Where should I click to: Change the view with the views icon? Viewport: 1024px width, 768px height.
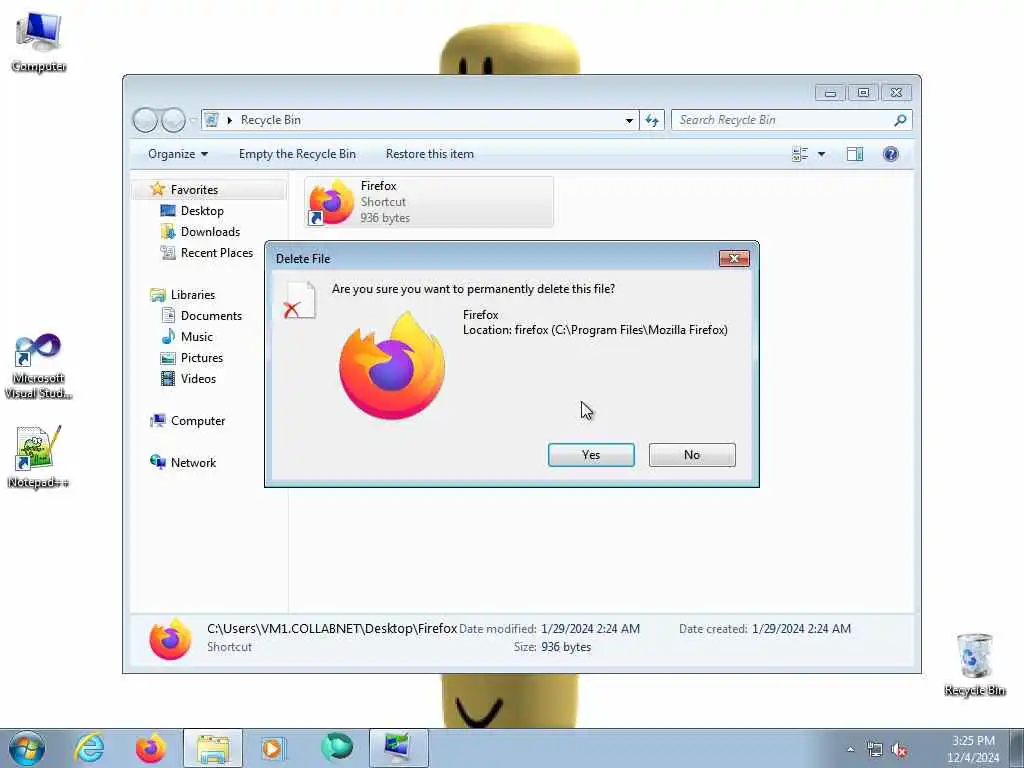click(800, 154)
